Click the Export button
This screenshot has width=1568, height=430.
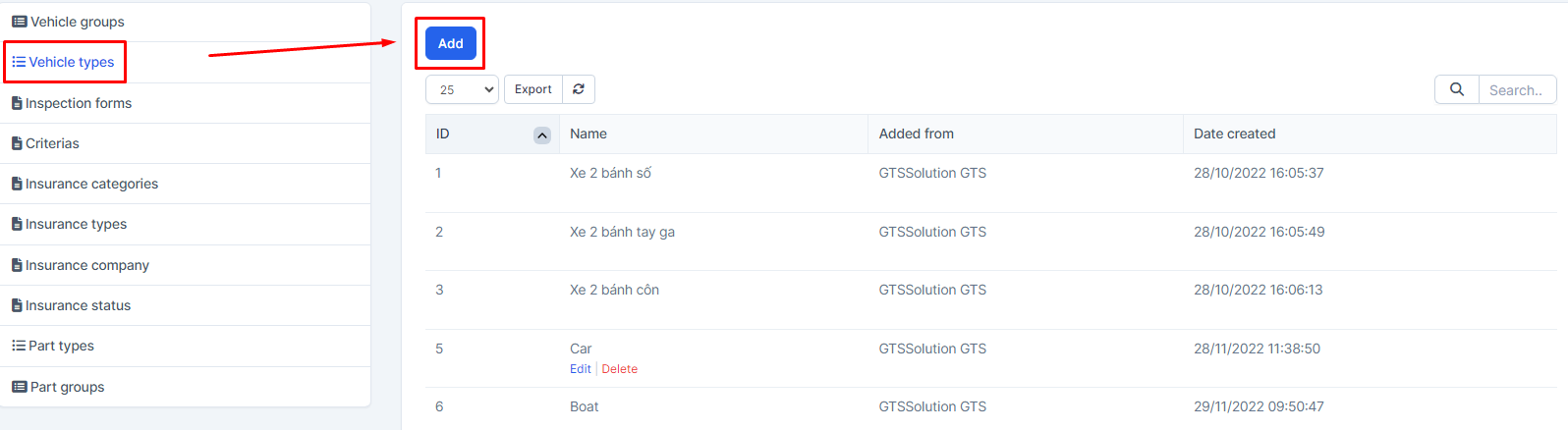[x=533, y=89]
